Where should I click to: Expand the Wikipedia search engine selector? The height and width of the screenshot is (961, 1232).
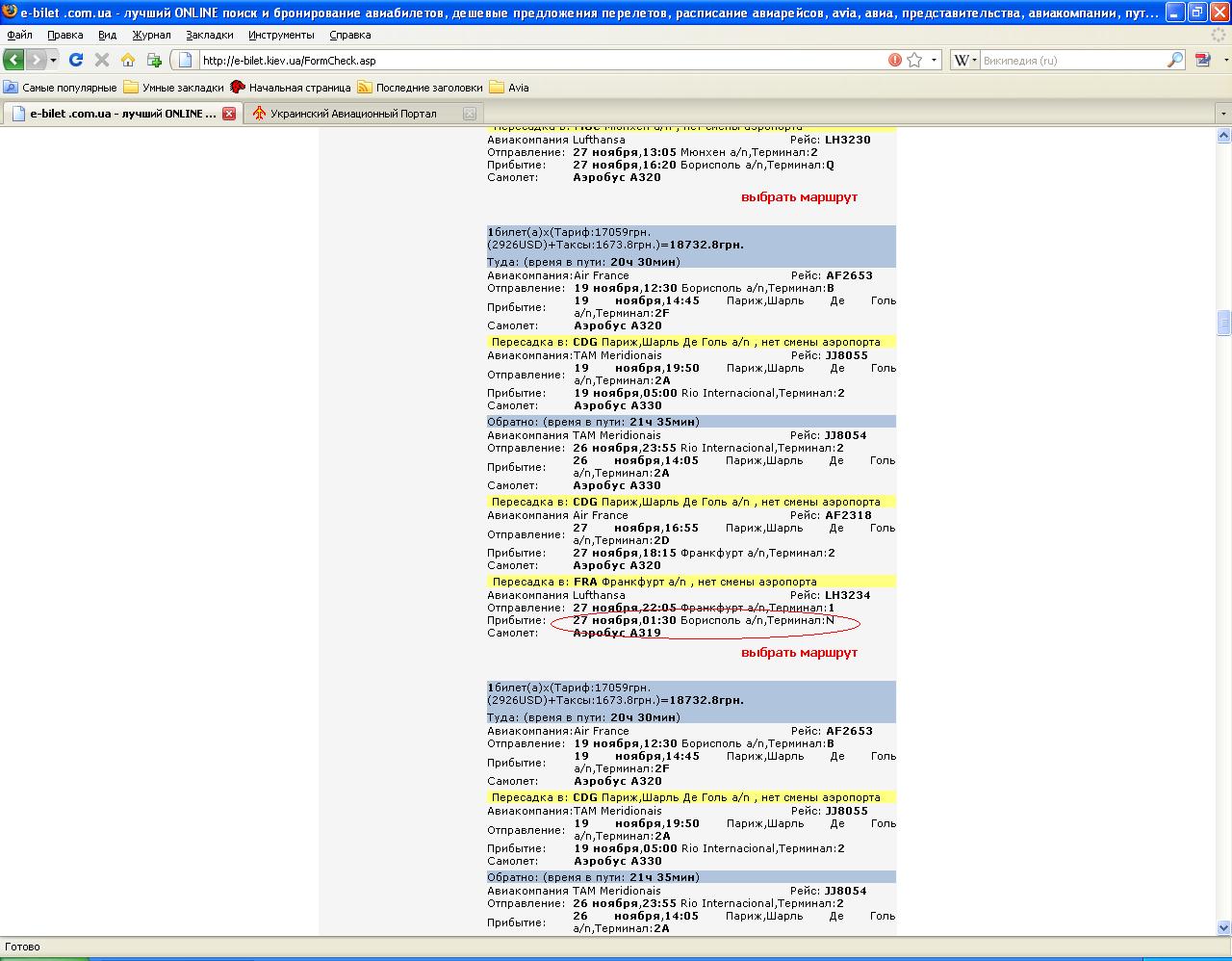pyautogui.click(x=965, y=60)
